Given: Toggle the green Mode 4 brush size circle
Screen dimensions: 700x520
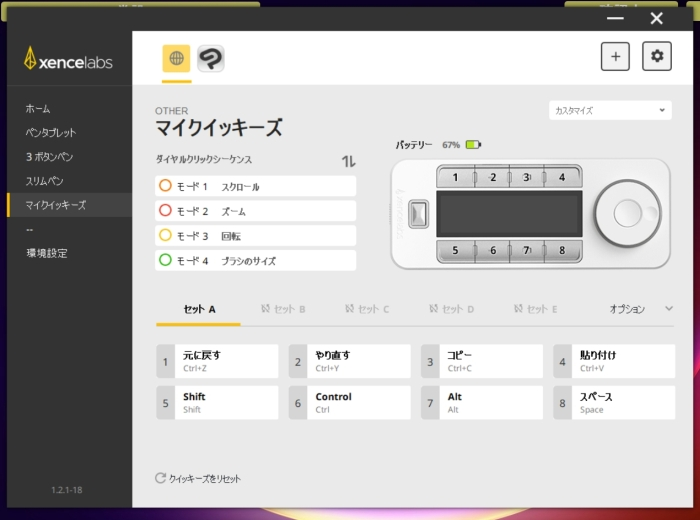Looking at the screenshot, I should tap(165, 260).
